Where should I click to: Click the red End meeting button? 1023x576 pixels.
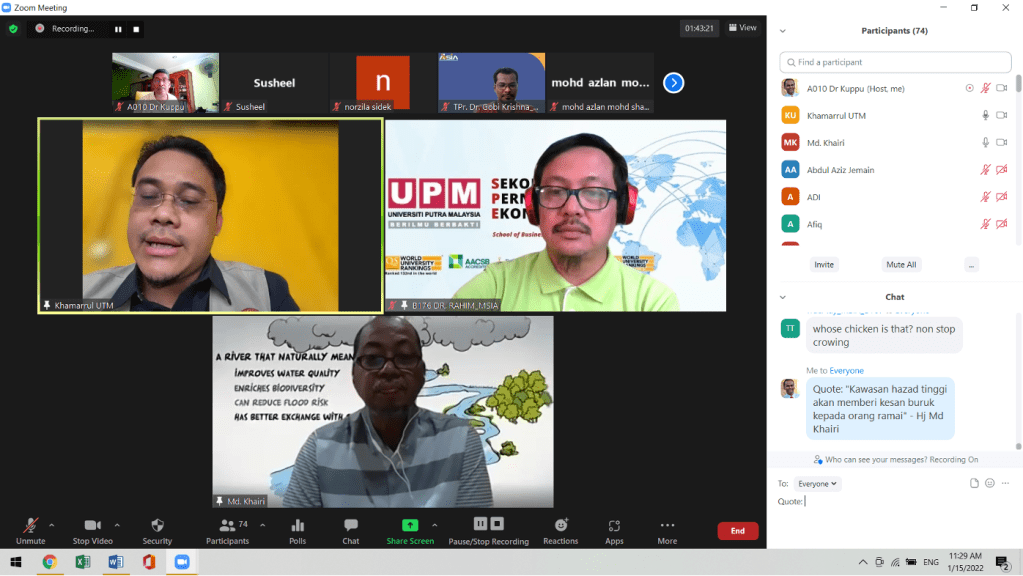[737, 531]
